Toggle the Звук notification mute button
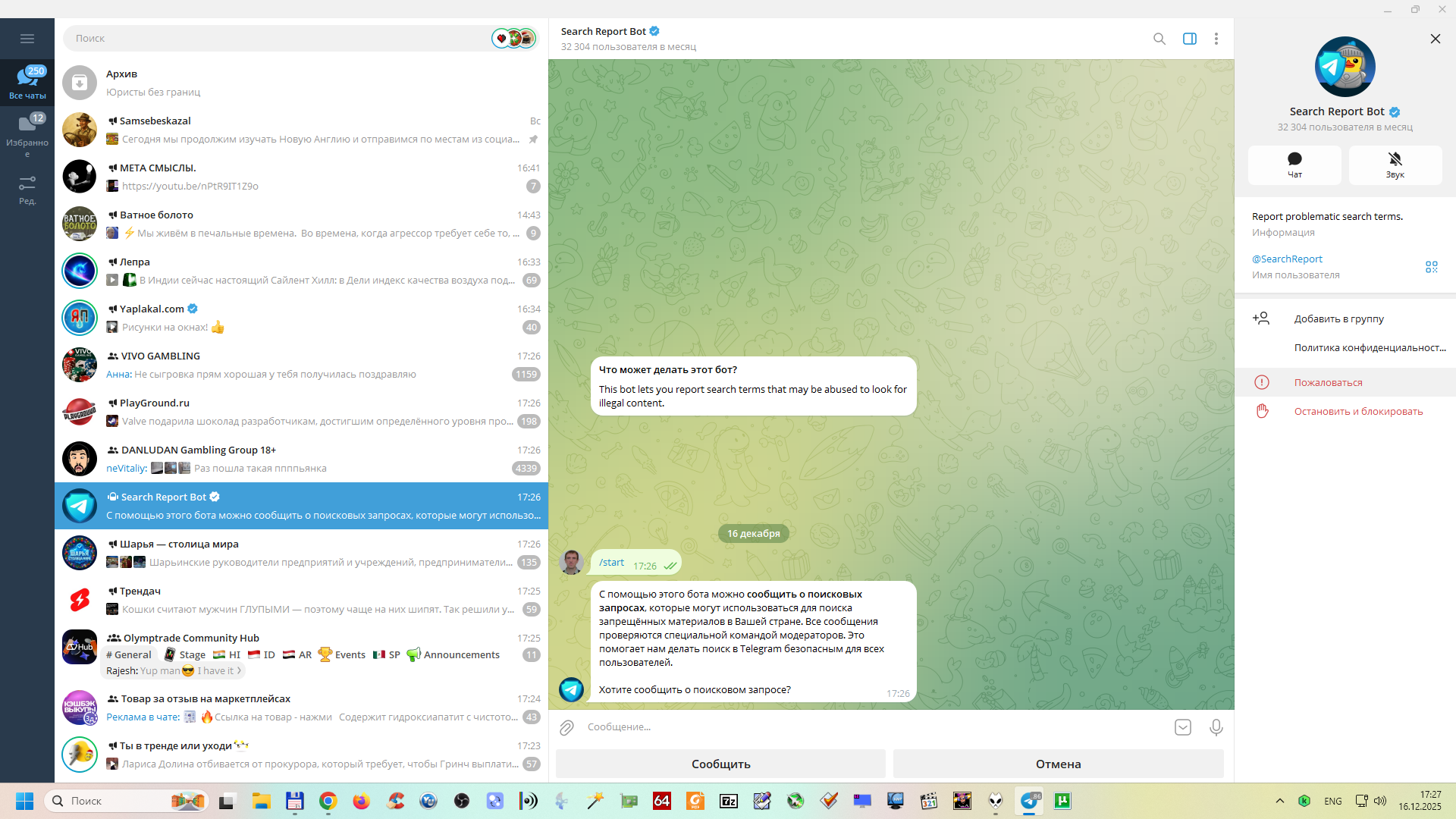Viewport: 1456px width, 819px height. tap(1395, 165)
